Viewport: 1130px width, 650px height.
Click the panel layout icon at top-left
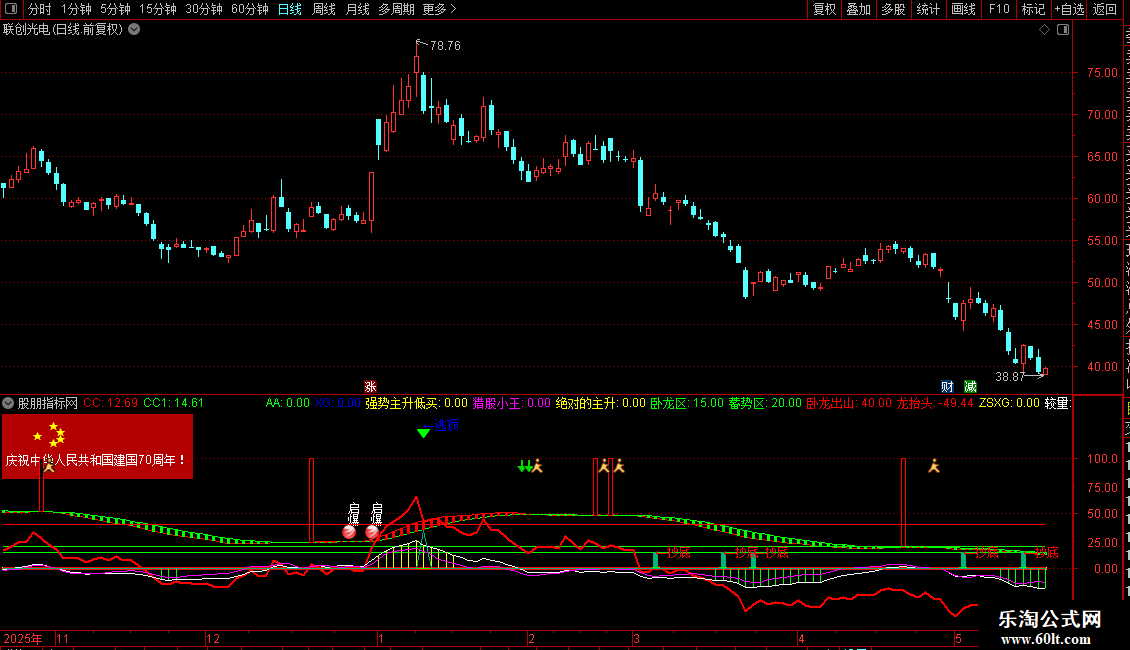tap(11, 9)
